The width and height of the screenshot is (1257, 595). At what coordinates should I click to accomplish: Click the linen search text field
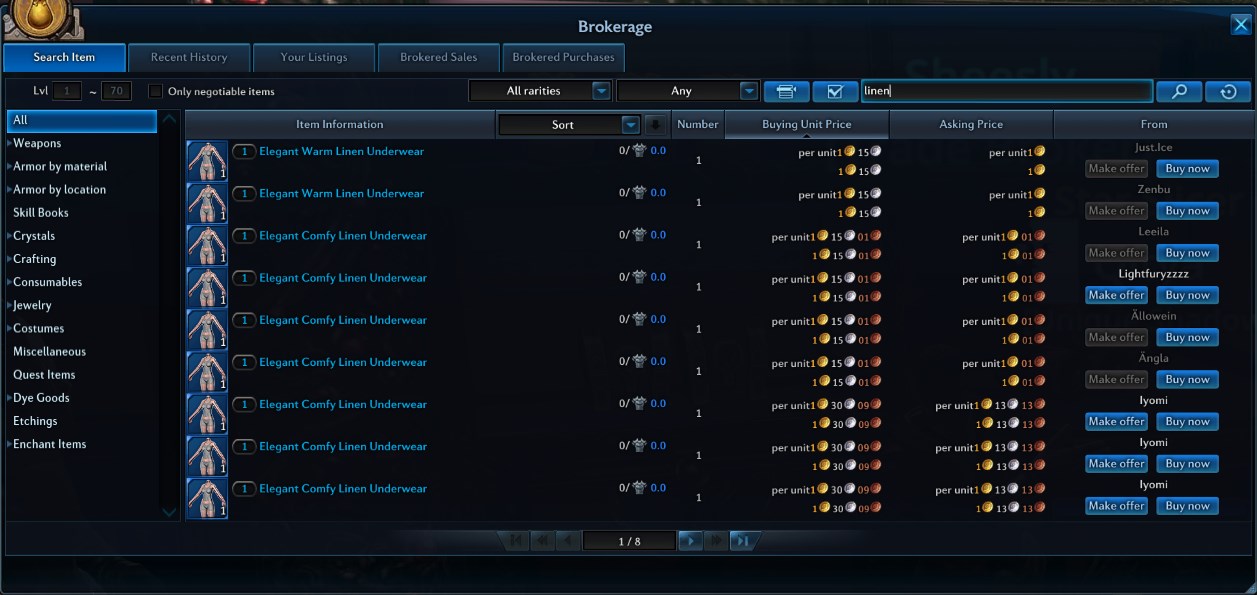[1006, 91]
